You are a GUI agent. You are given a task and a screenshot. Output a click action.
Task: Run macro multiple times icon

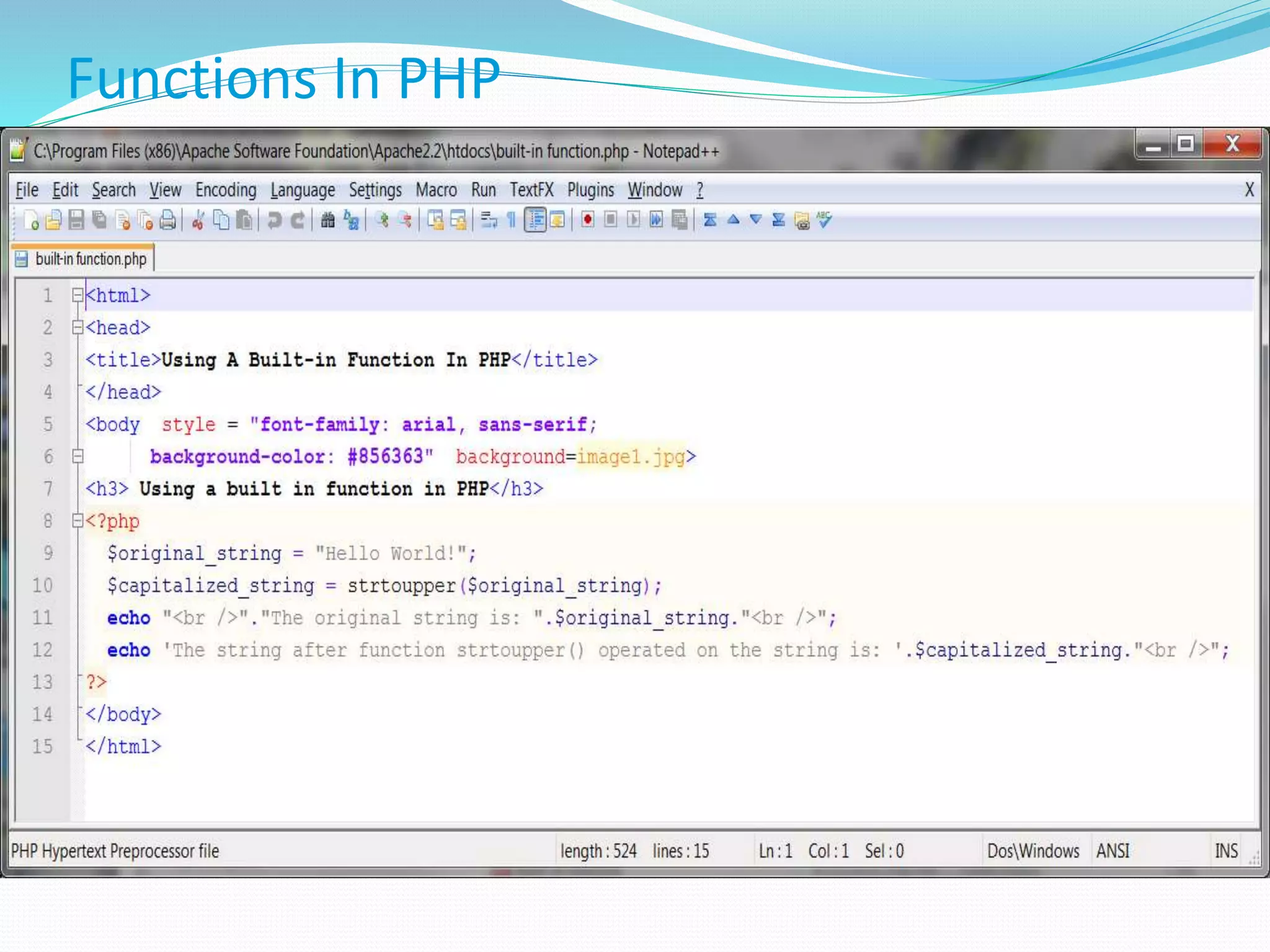(656, 220)
